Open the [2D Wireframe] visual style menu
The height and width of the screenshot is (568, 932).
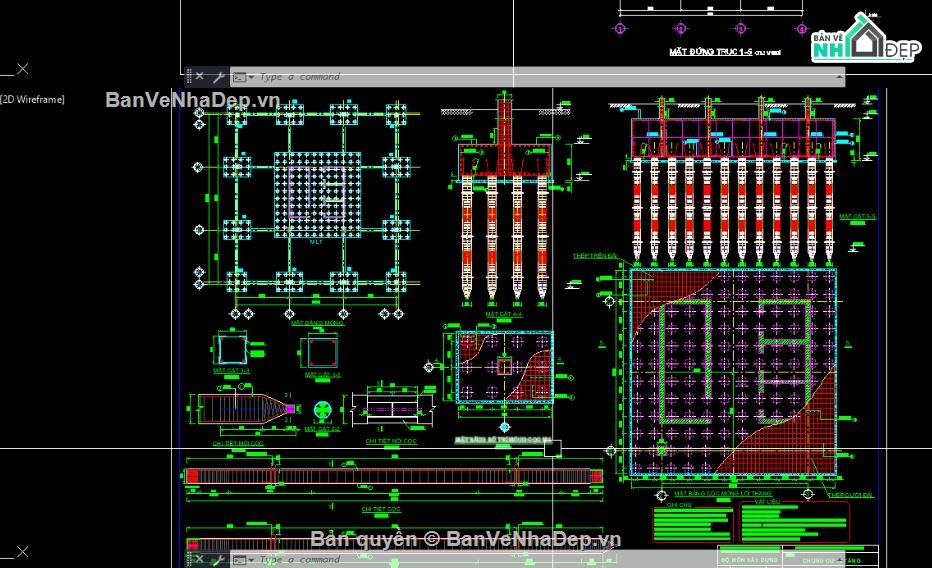32,99
